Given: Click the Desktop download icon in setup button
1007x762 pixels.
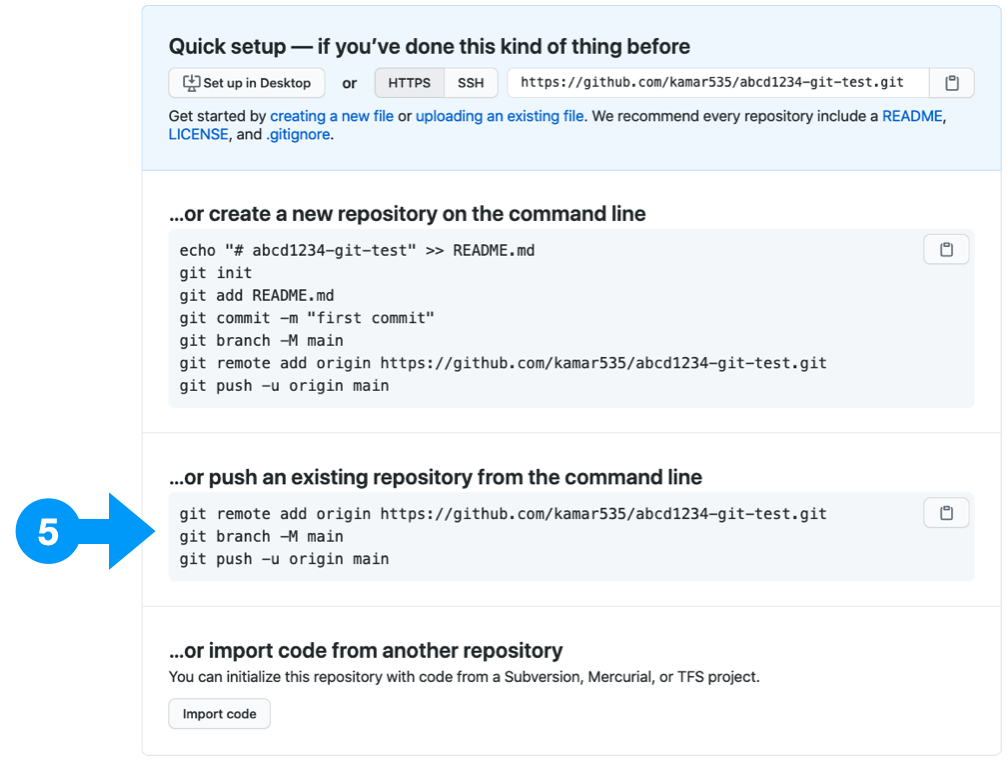Looking at the screenshot, I should (191, 83).
